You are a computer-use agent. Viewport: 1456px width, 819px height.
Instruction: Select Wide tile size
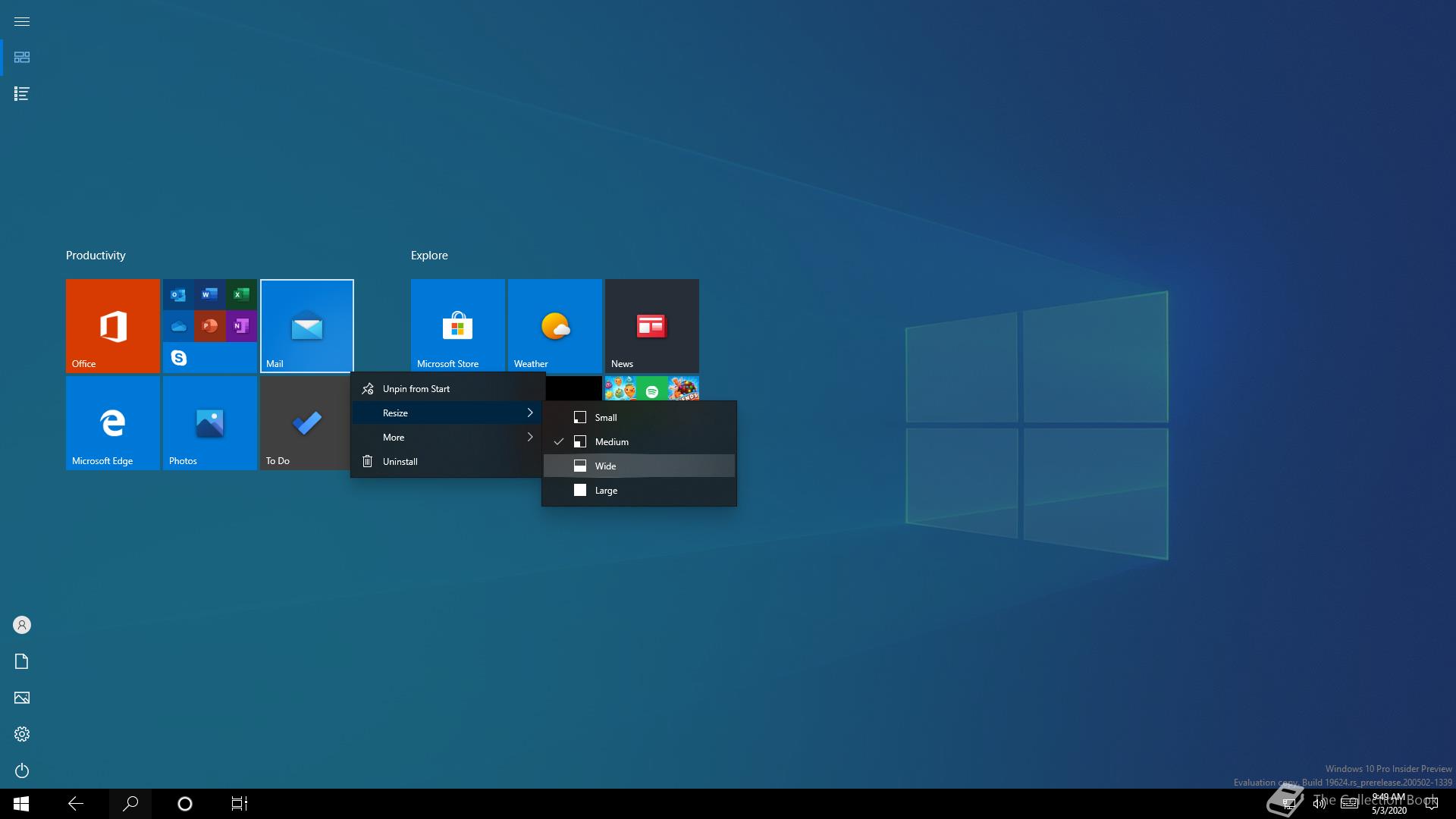point(639,466)
